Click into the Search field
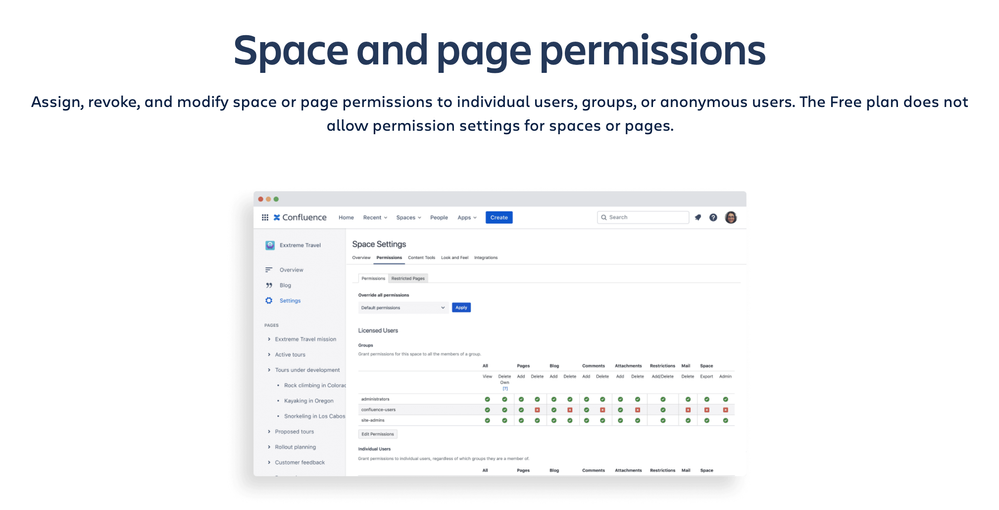Image resolution: width=999 pixels, height=510 pixels. click(643, 217)
